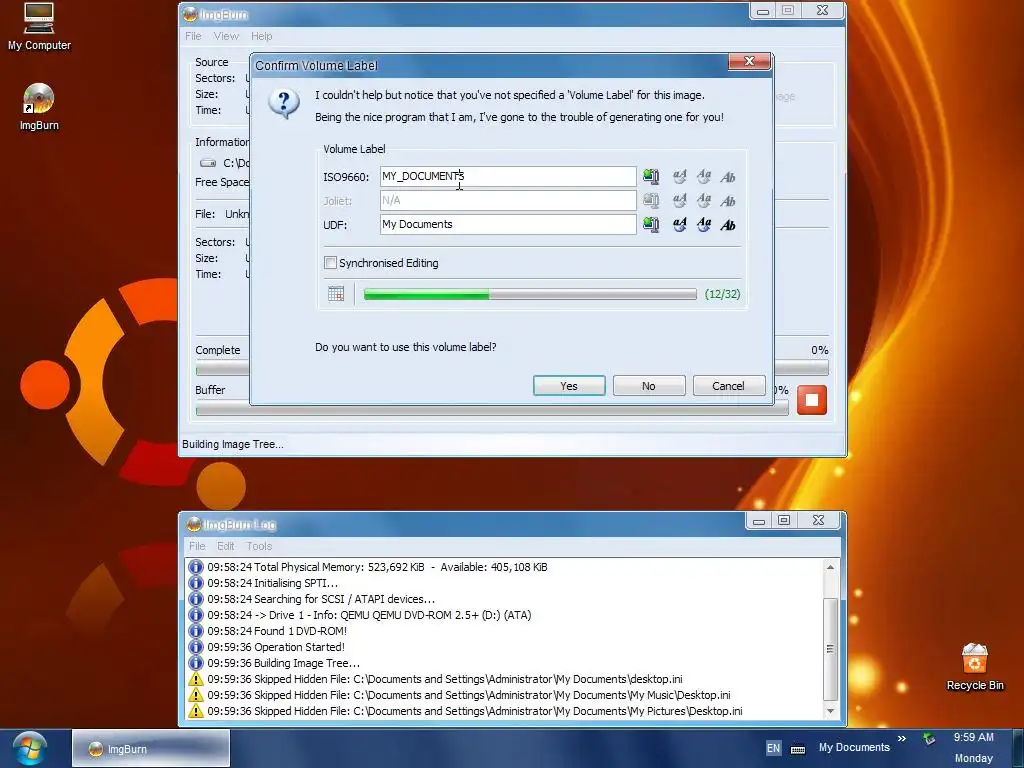
Task: Click the ISO9660 reset label icon
Action: 651,176
